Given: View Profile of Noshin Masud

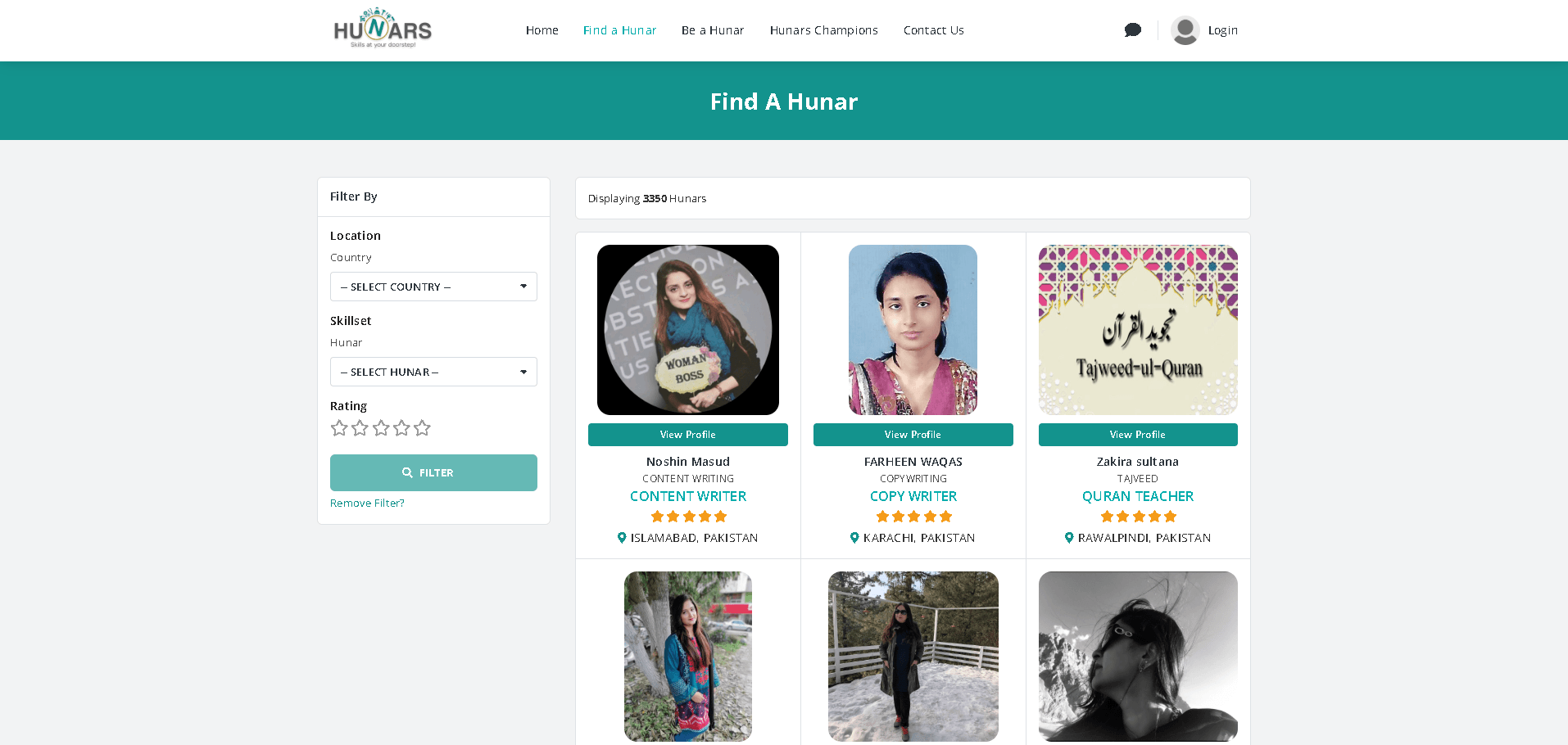Looking at the screenshot, I should click(x=688, y=435).
